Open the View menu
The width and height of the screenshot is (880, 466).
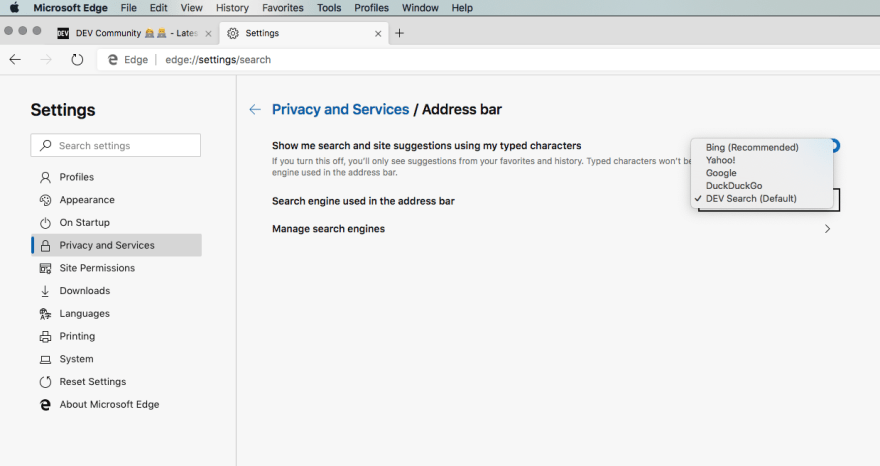point(191,8)
